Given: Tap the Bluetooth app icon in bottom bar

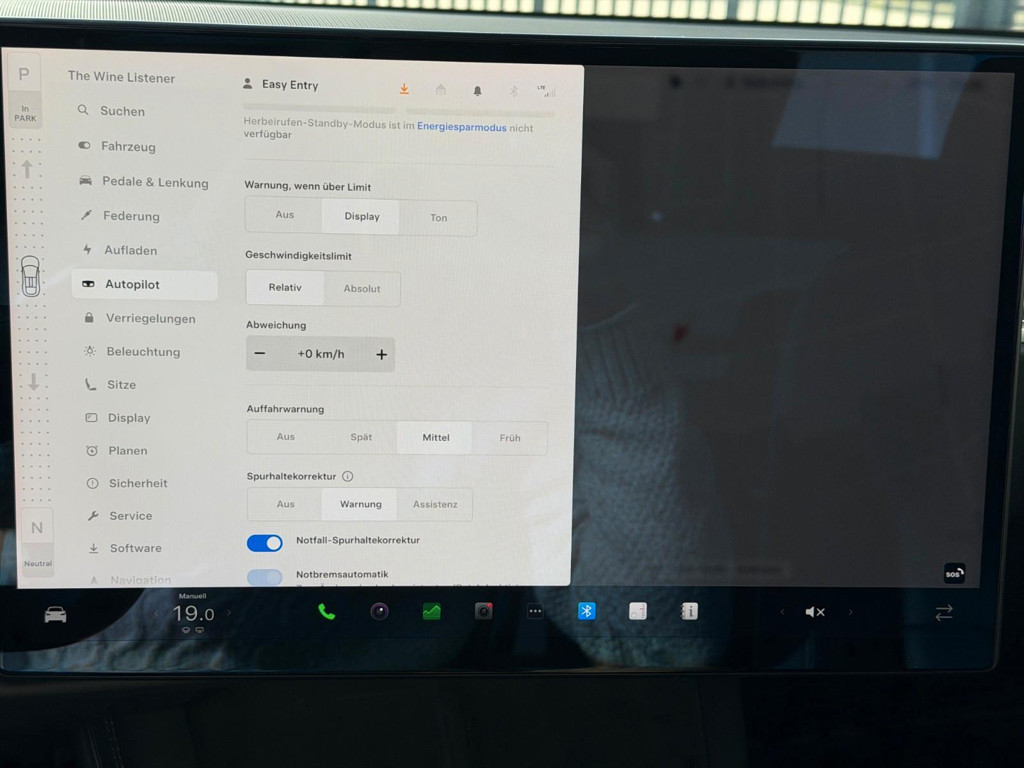Looking at the screenshot, I should 587,611.
